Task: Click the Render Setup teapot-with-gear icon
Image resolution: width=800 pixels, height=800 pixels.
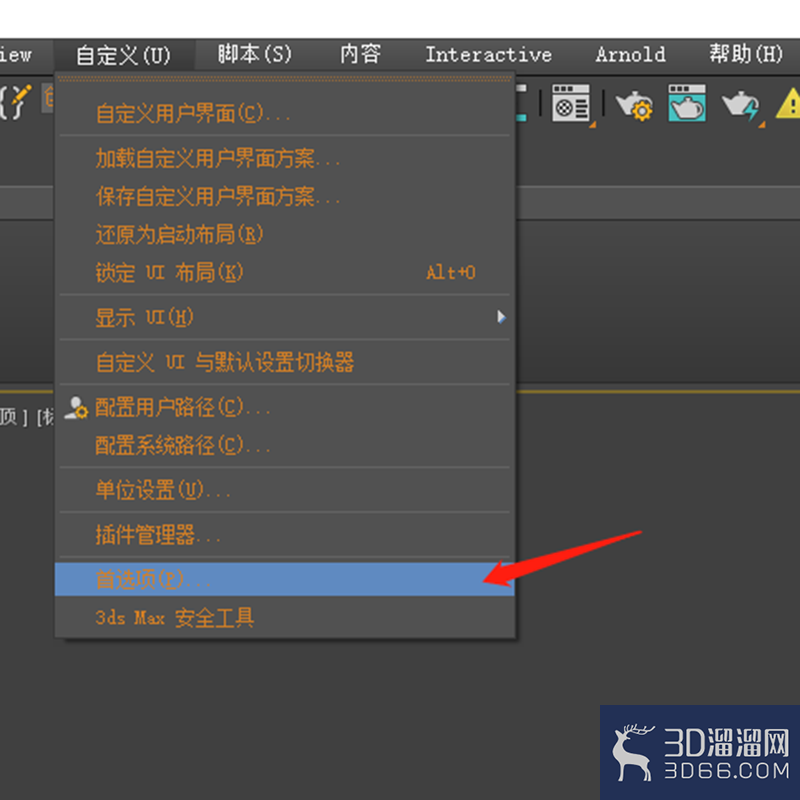Action: click(x=634, y=106)
